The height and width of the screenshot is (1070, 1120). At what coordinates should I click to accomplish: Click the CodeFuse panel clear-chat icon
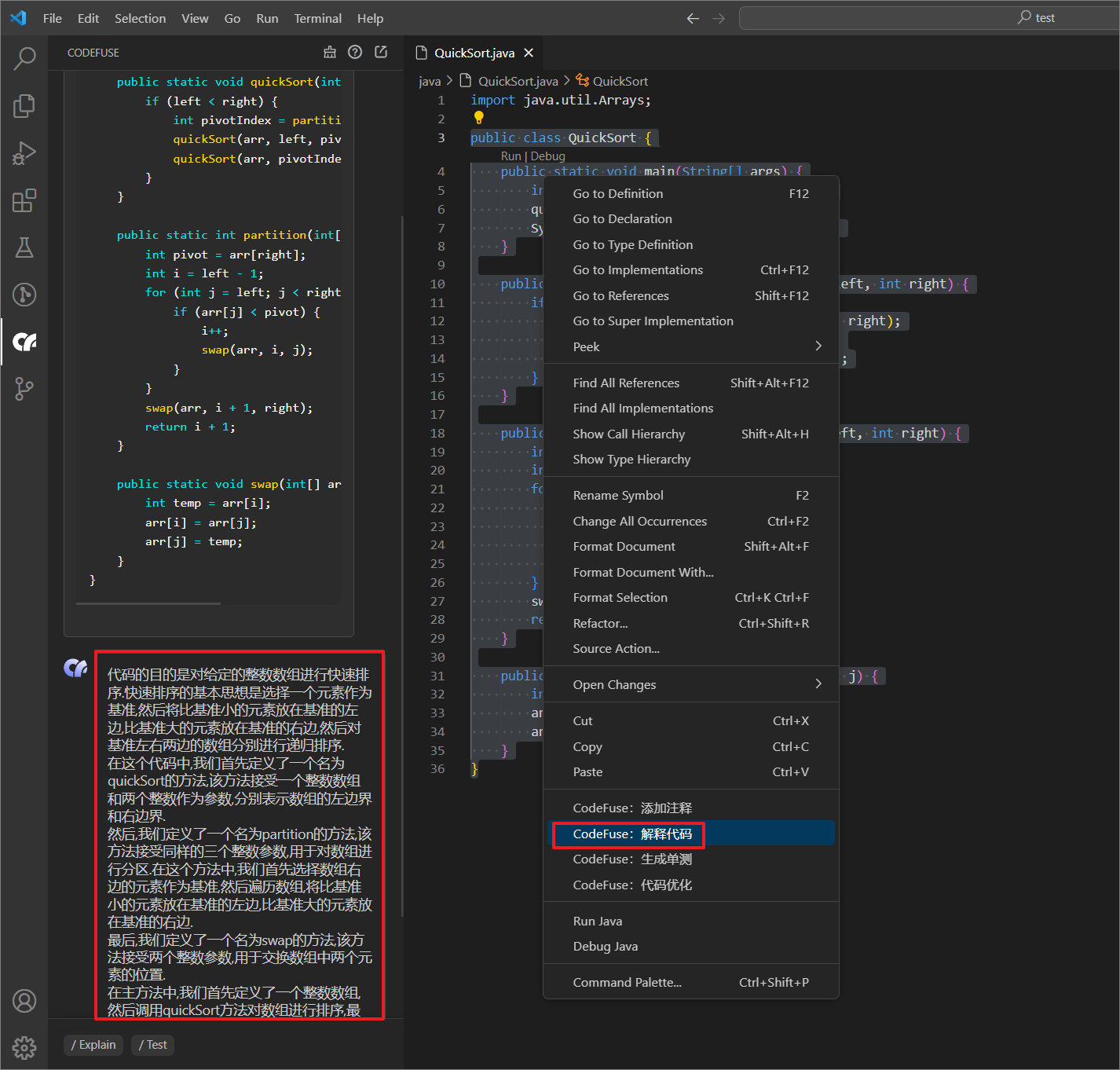pos(330,53)
